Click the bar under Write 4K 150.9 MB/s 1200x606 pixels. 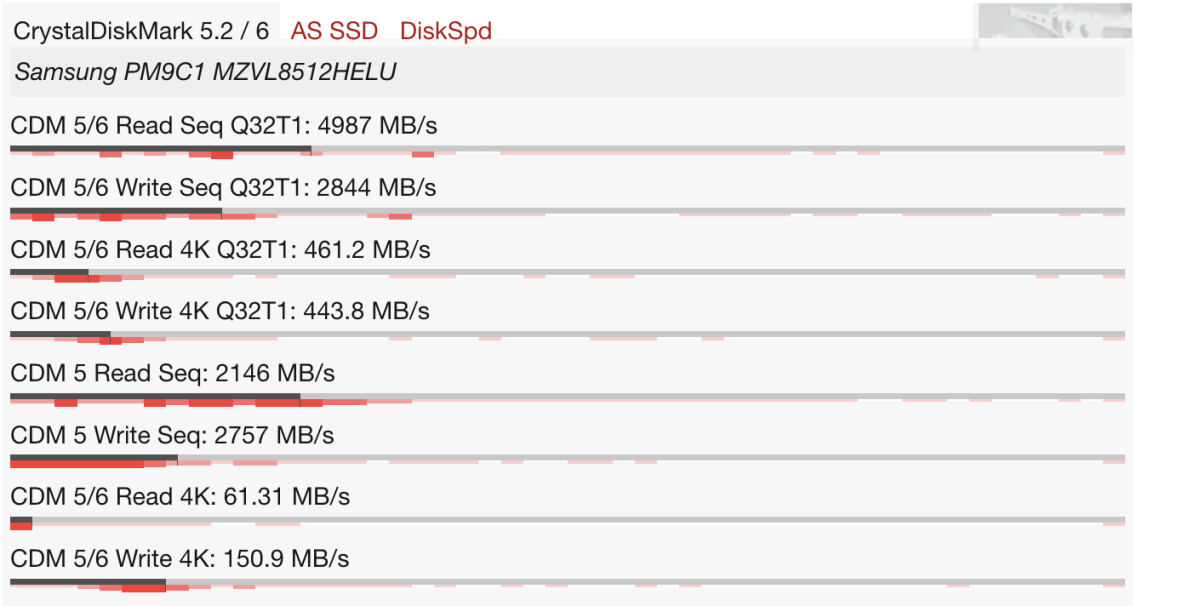pyautogui.click(x=567, y=583)
